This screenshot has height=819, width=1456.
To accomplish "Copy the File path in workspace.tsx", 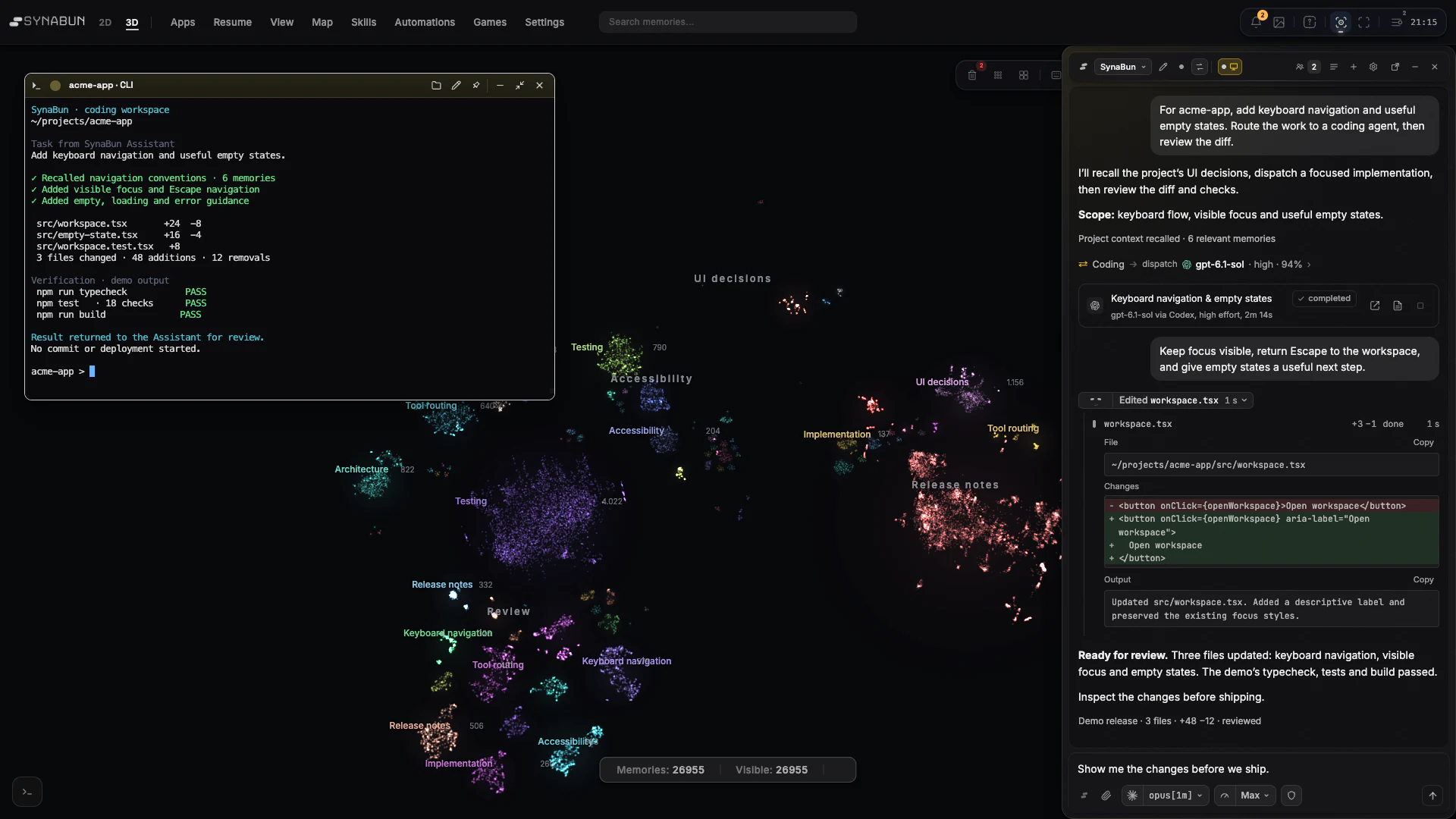I will click(x=1423, y=442).
